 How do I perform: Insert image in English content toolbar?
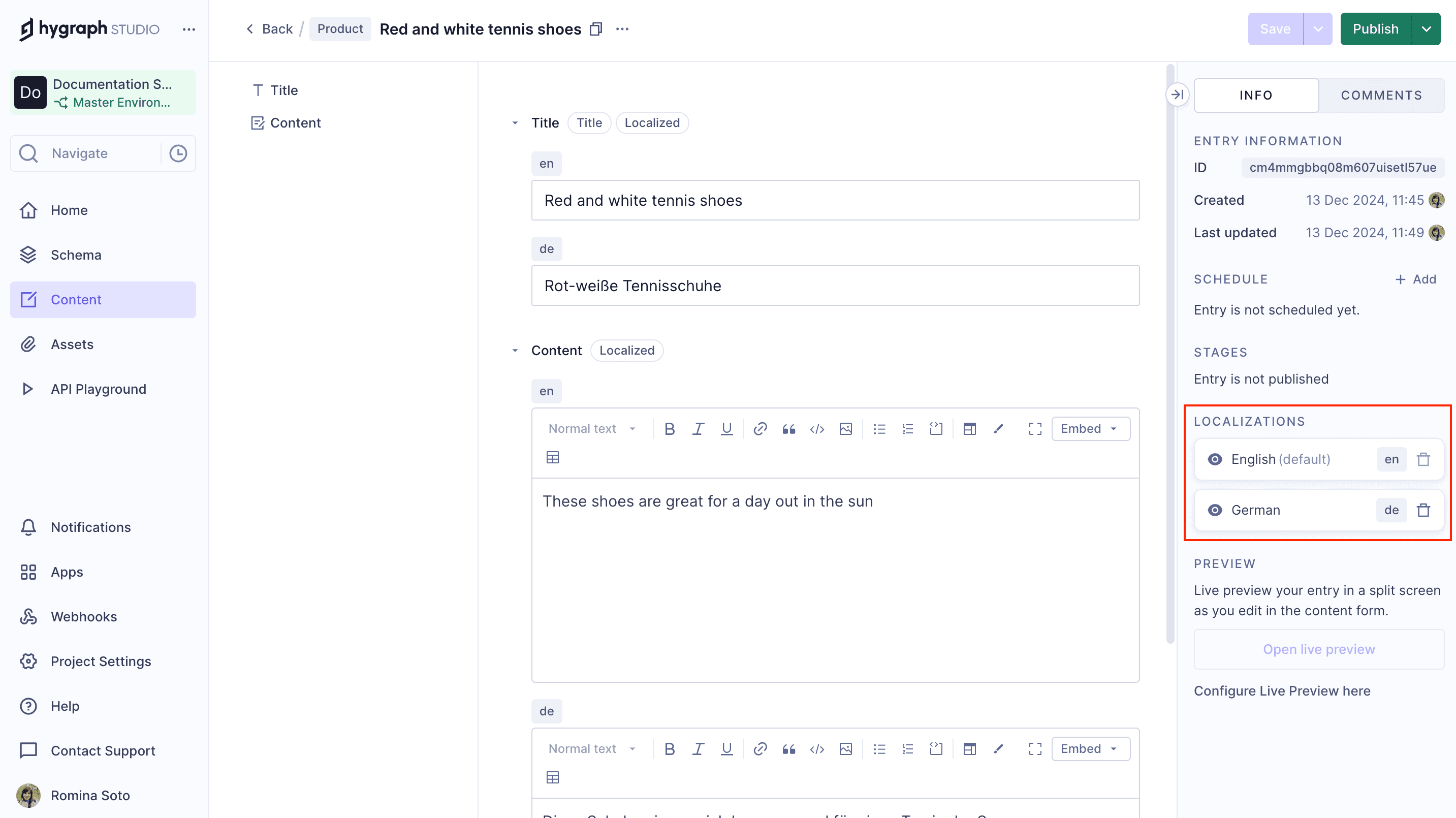[x=845, y=429]
